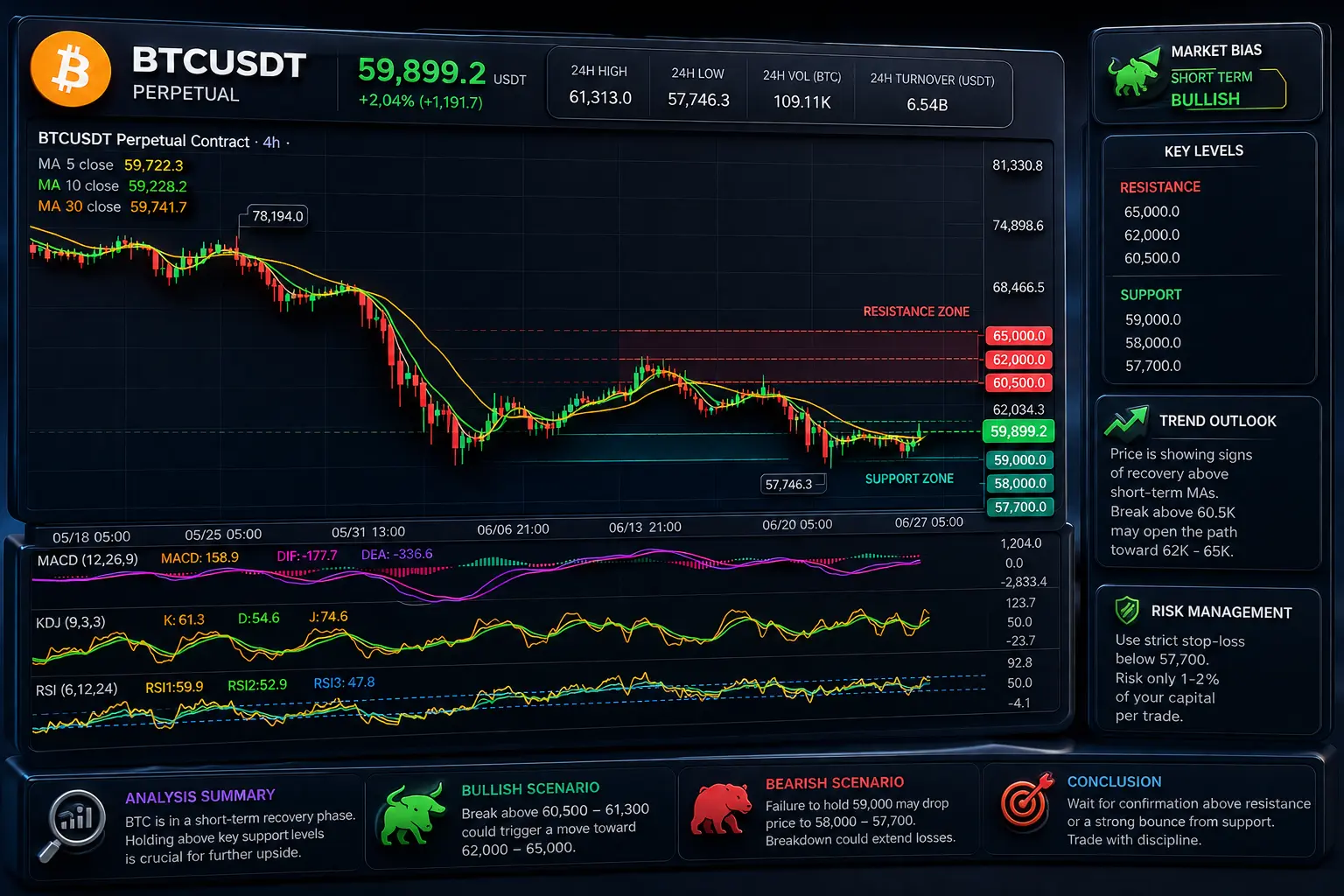The width and height of the screenshot is (1344, 896).
Task: Click the 06/27 05:00 time axis label
Action: [928, 522]
